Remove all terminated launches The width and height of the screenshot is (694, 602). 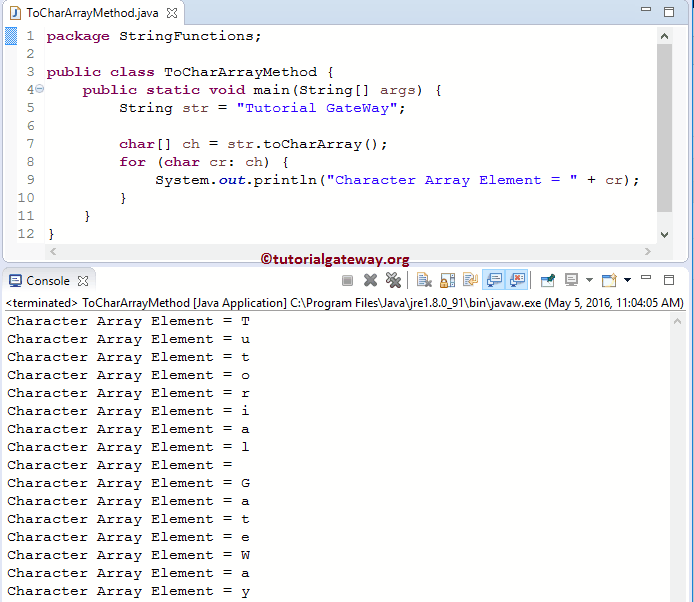[393, 281]
